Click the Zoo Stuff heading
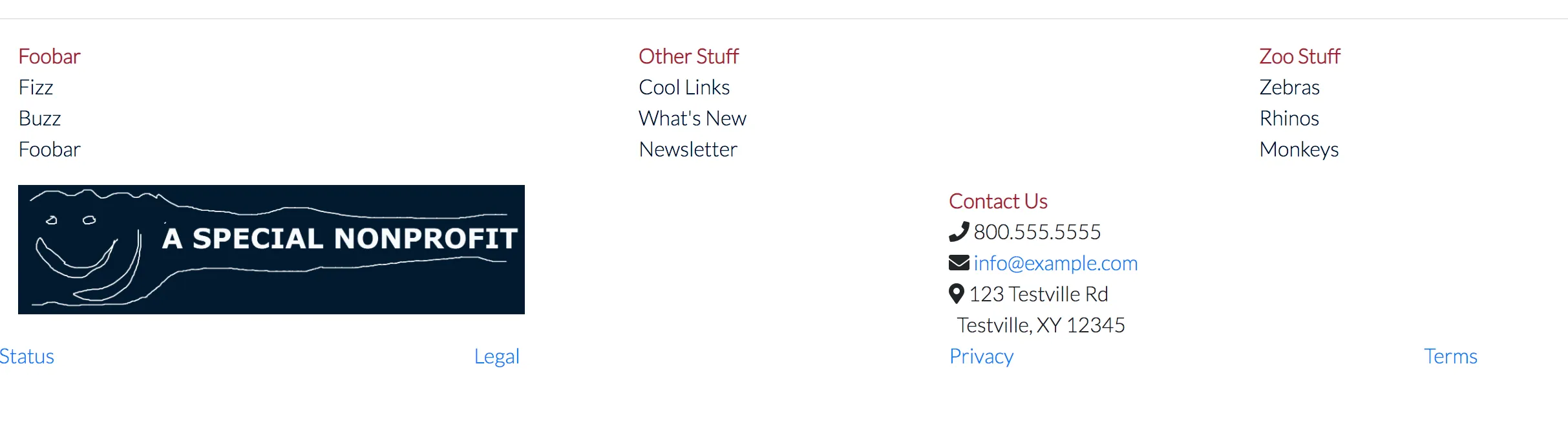The image size is (1568, 432). (1300, 56)
